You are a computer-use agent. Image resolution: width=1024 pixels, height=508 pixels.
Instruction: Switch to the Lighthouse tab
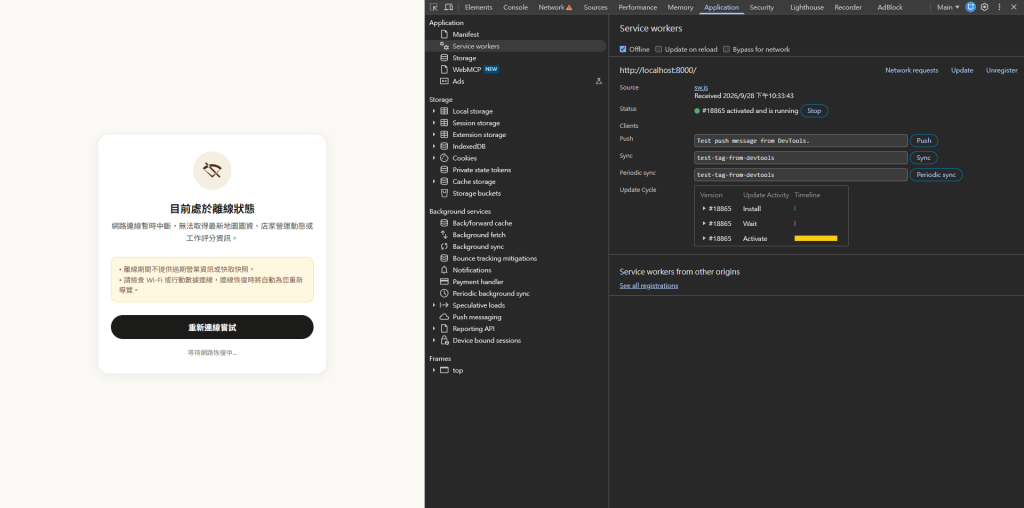click(807, 7)
